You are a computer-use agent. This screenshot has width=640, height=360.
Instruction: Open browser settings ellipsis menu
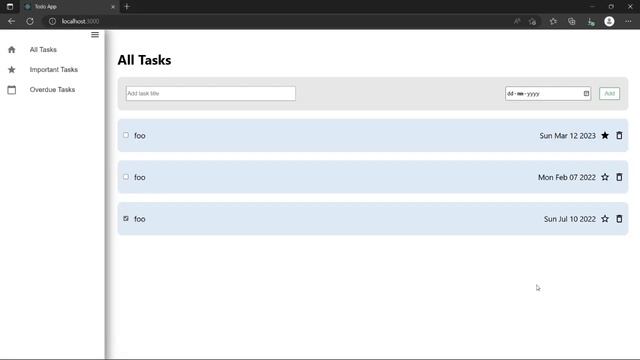(628, 21)
